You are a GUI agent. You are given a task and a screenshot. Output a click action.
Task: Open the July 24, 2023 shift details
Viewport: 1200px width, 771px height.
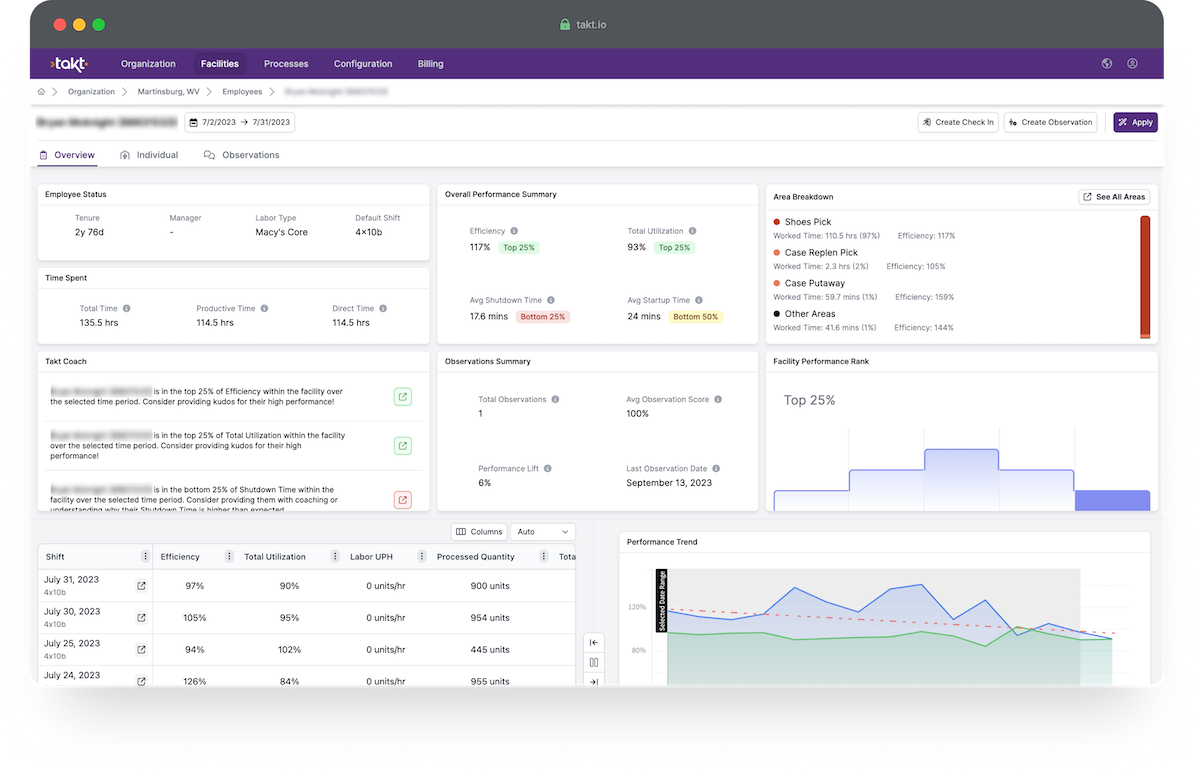[141, 681]
